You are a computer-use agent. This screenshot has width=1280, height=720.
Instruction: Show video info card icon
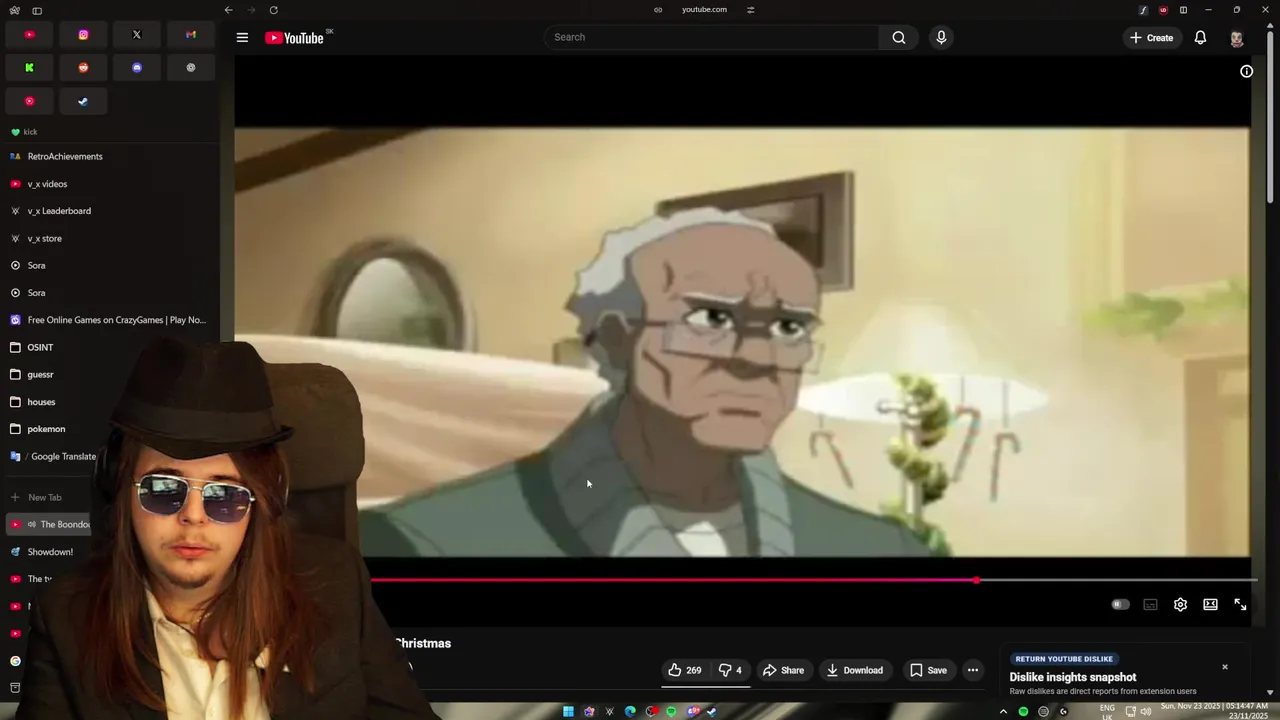(x=1247, y=71)
